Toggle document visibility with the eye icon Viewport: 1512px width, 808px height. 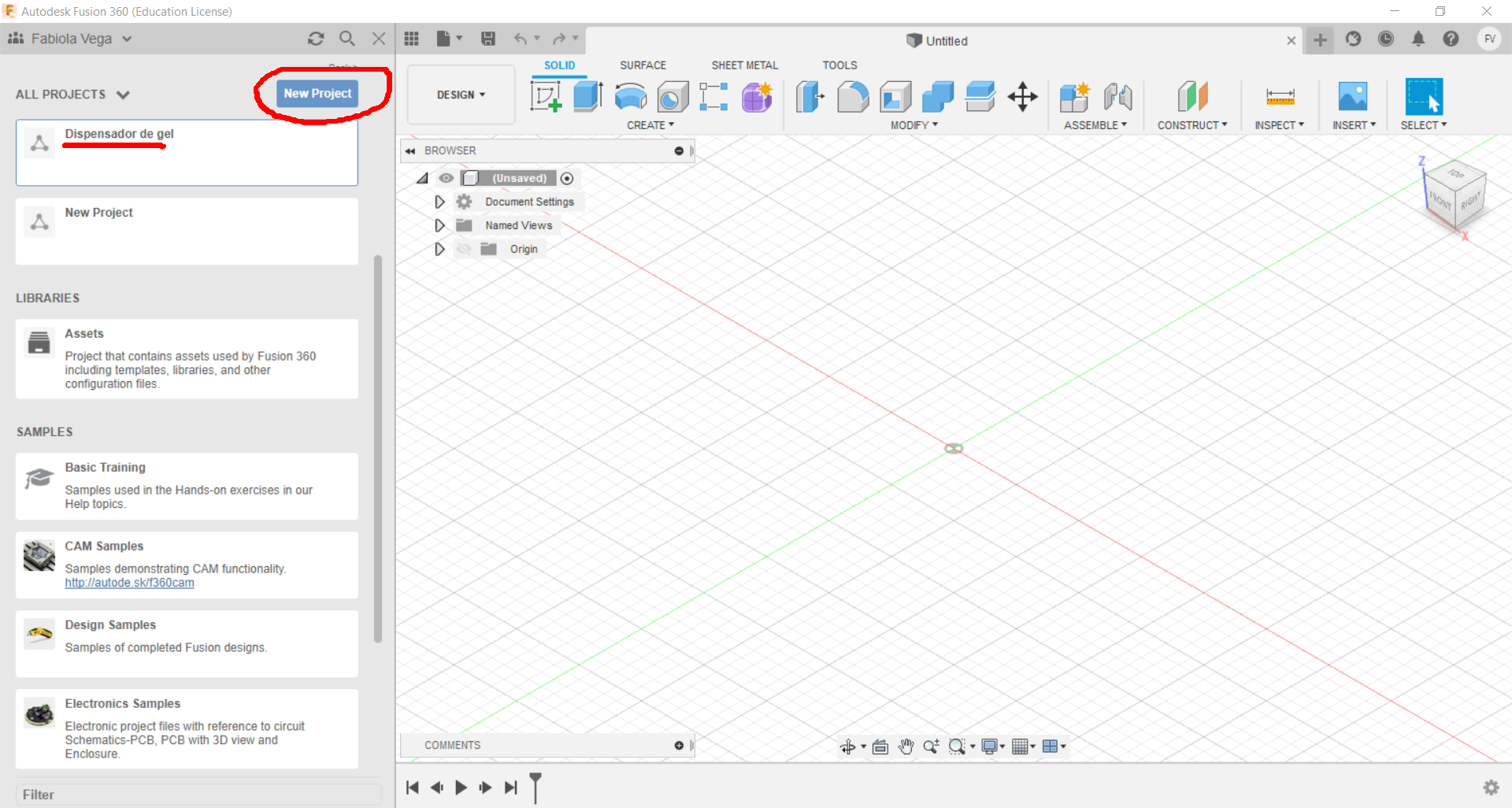(x=447, y=178)
